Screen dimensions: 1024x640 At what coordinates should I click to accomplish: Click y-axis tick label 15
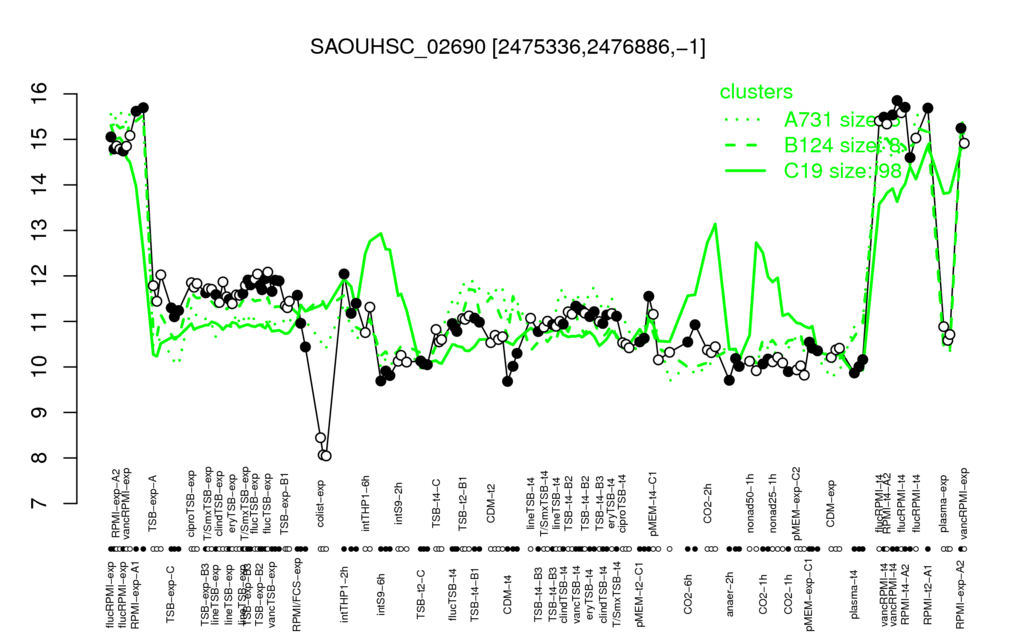pos(39,139)
